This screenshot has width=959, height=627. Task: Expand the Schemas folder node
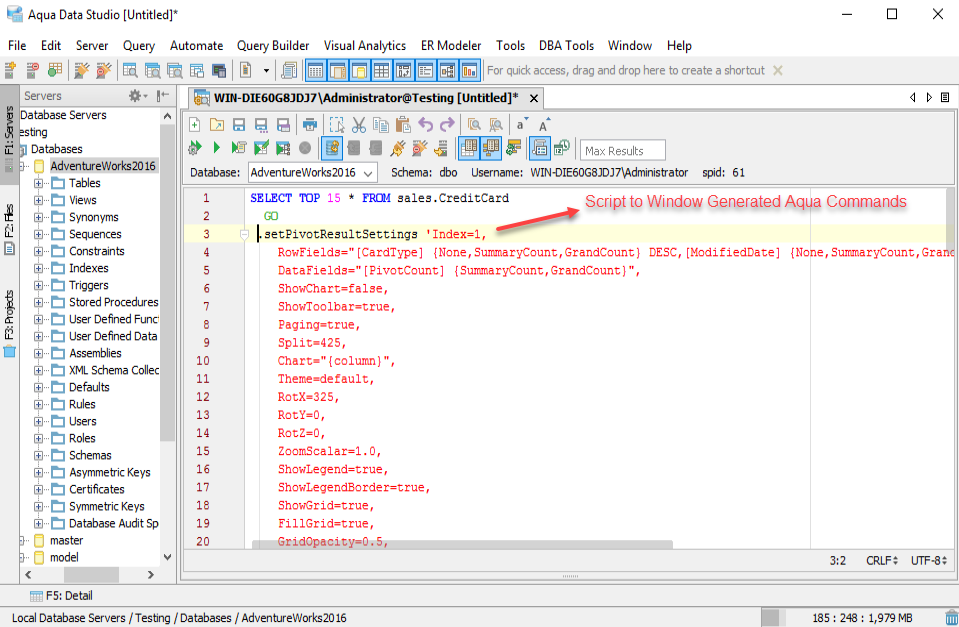[39, 455]
